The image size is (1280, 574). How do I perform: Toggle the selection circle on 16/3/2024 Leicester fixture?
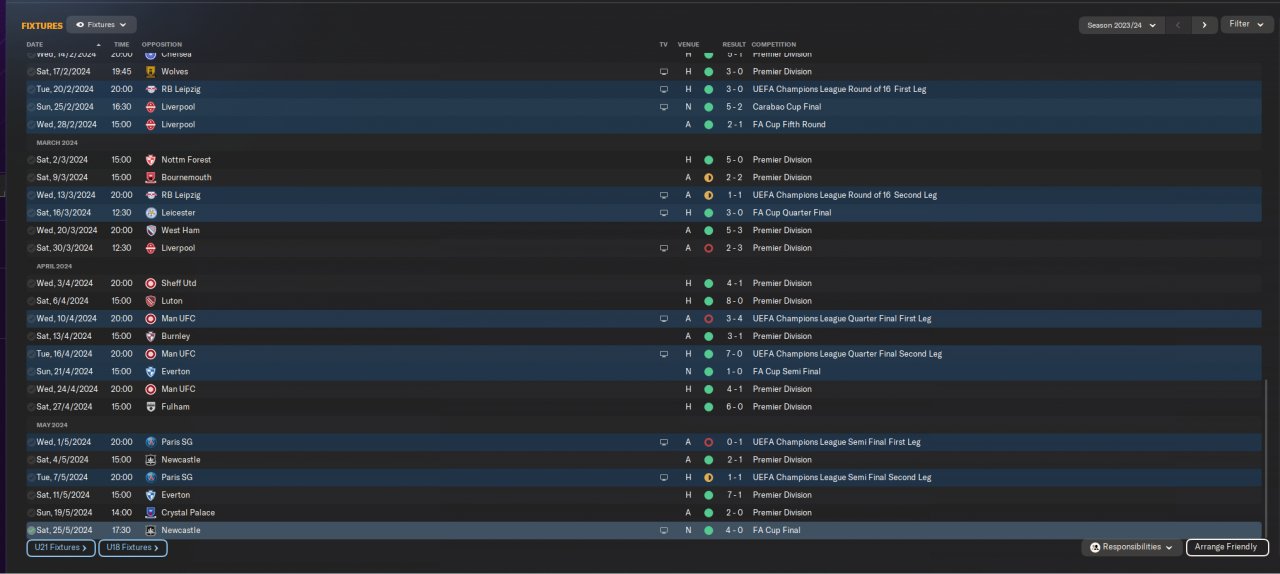[31, 213]
